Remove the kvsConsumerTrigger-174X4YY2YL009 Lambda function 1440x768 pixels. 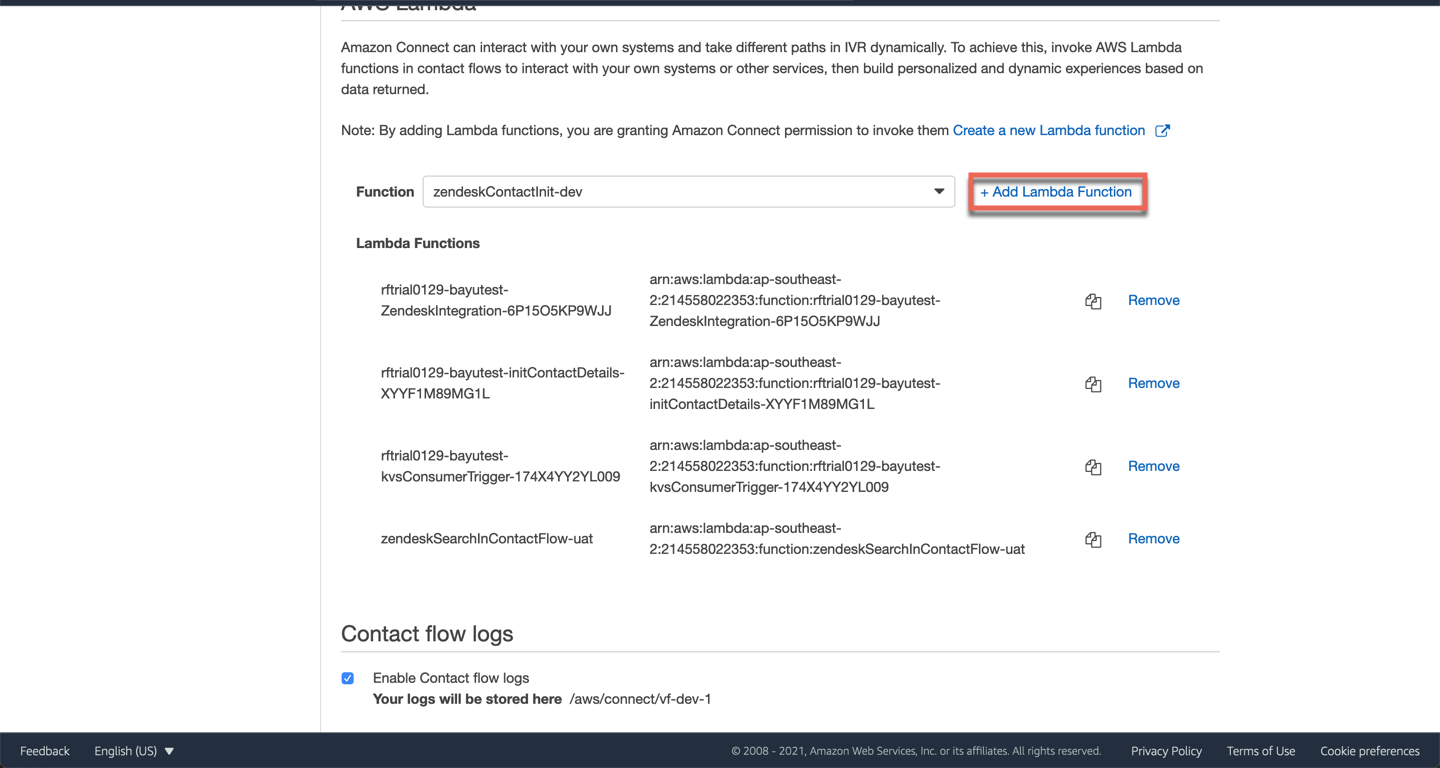1153,467
